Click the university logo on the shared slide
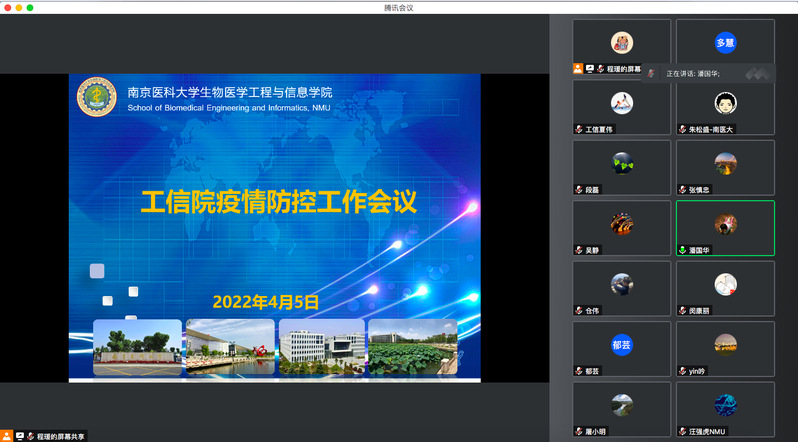The width and height of the screenshot is (798, 442). [x=97, y=96]
